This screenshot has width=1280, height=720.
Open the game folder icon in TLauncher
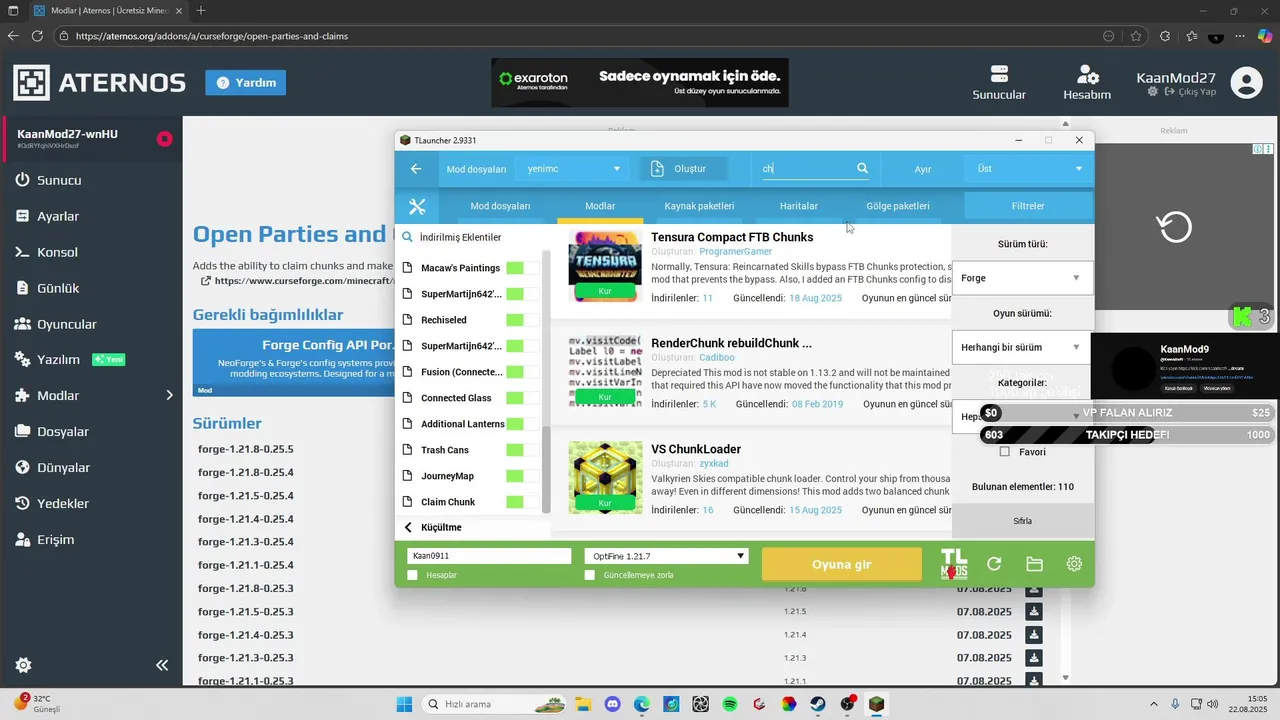click(1034, 564)
